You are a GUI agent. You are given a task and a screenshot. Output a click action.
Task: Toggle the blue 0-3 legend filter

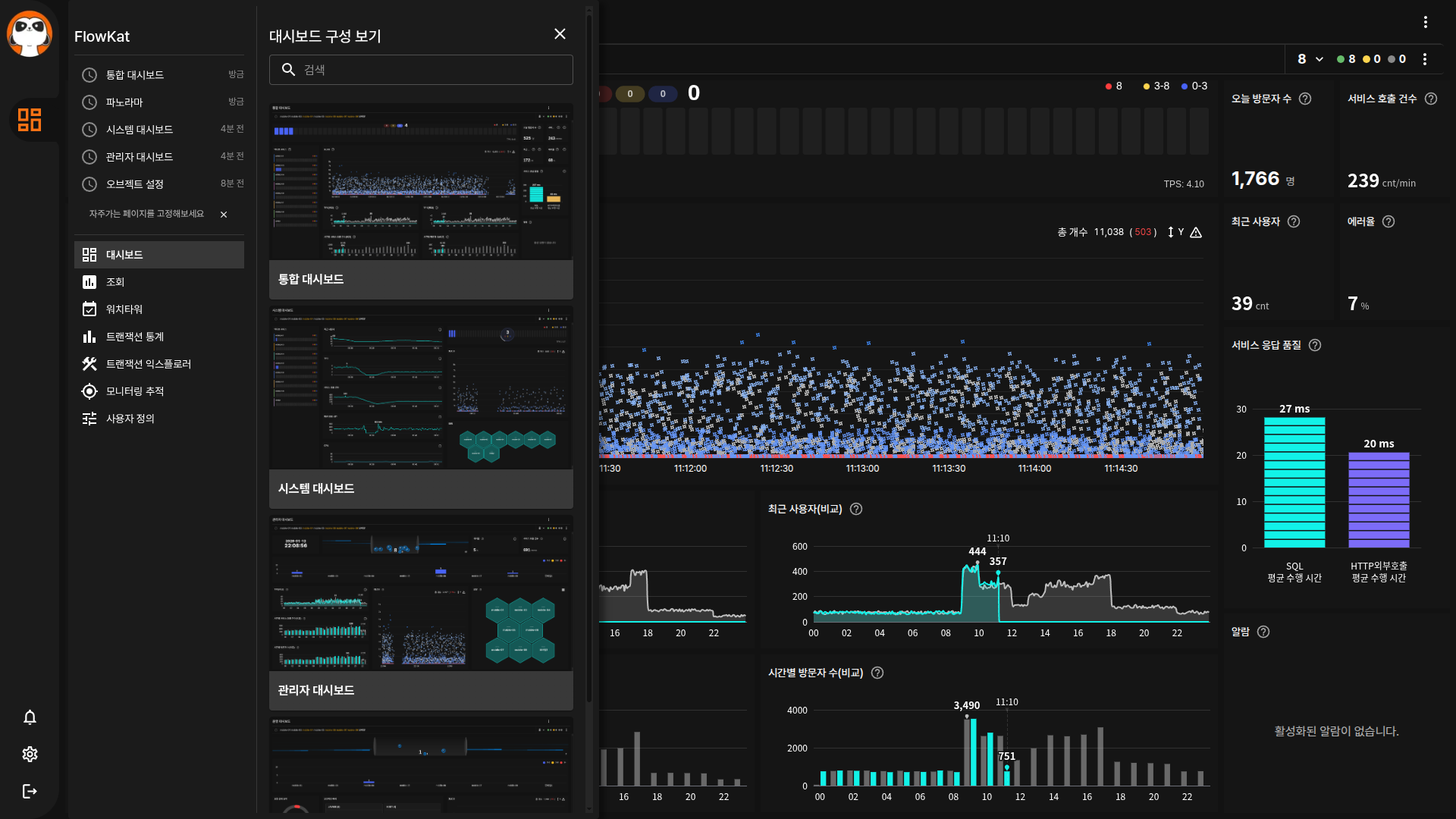[x=1194, y=86]
